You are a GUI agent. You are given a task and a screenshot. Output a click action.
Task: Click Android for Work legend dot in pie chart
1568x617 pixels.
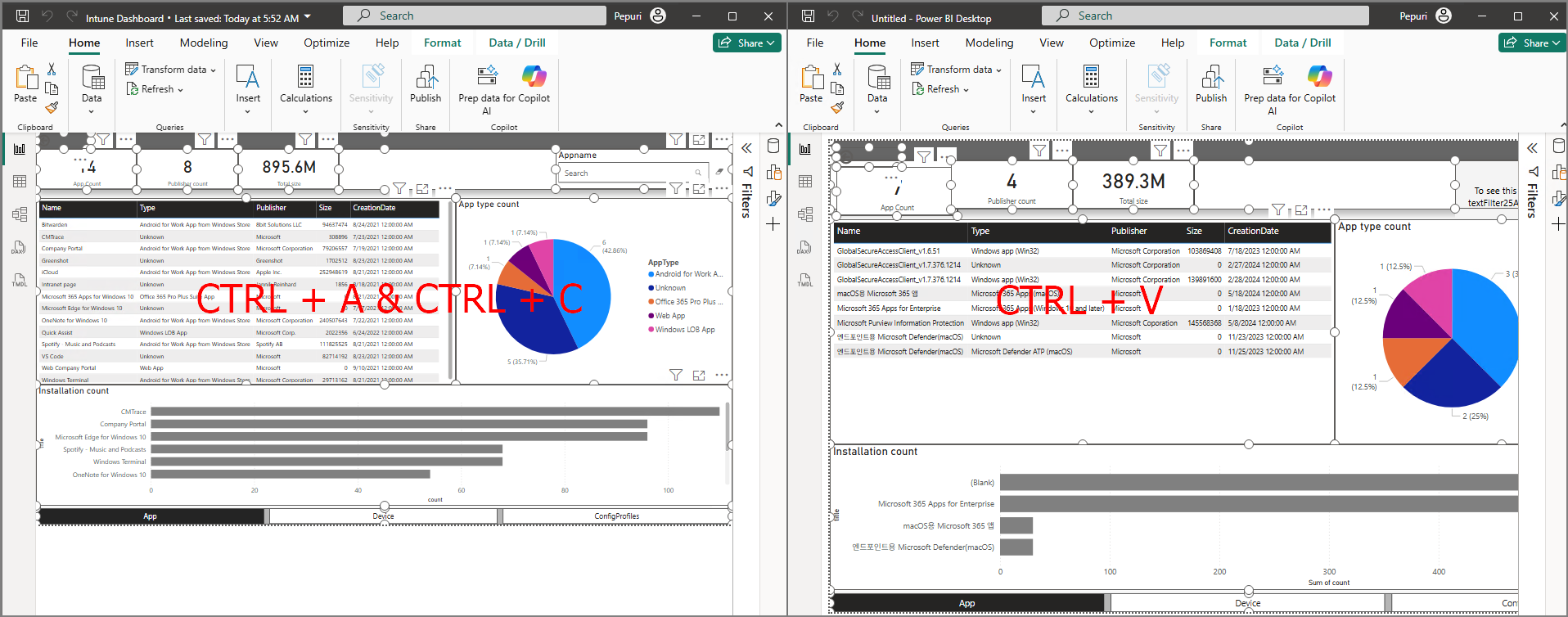click(651, 274)
